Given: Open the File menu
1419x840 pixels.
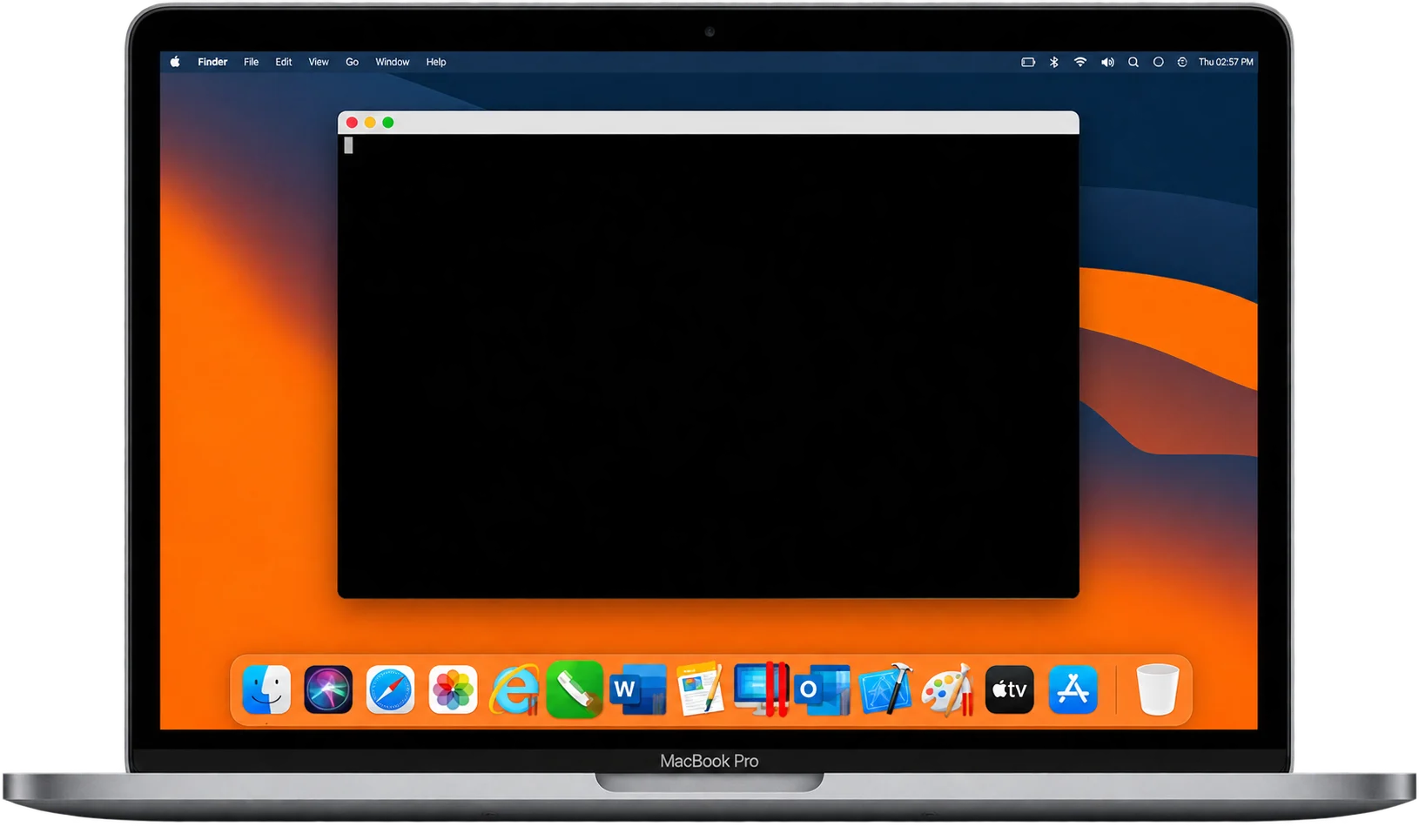Looking at the screenshot, I should (251, 62).
